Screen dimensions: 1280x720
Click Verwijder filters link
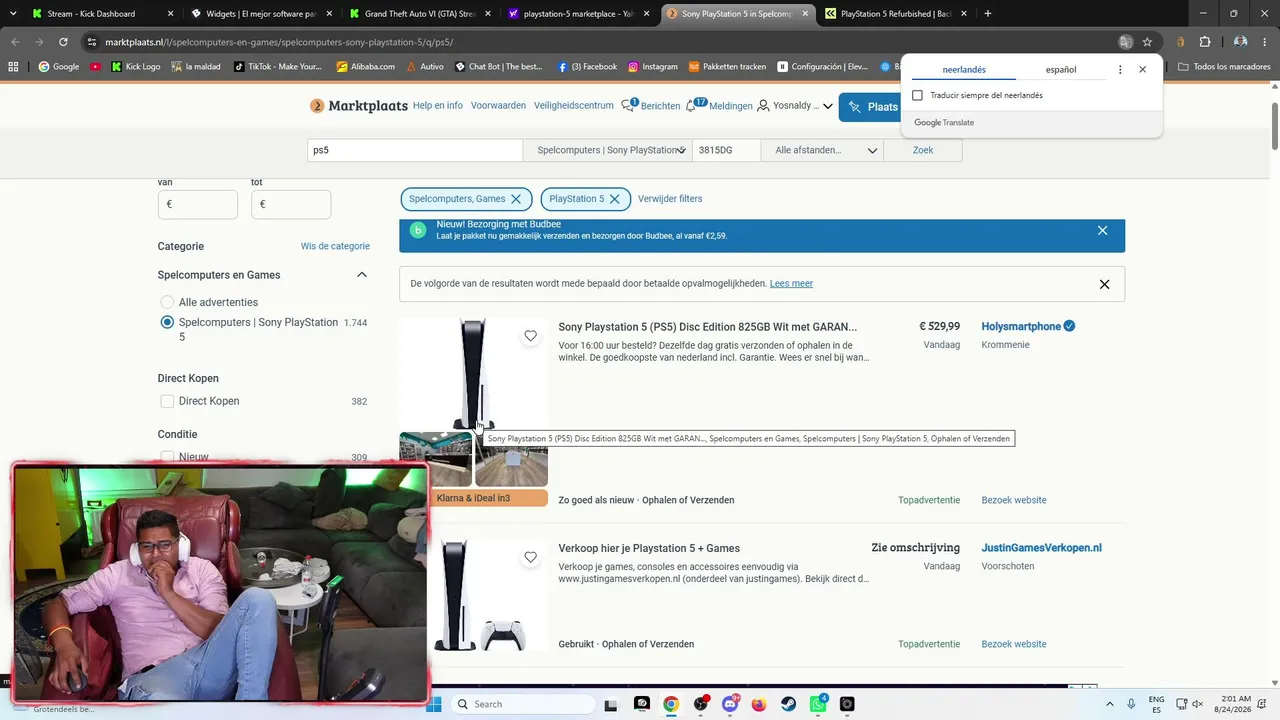(670, 199)
